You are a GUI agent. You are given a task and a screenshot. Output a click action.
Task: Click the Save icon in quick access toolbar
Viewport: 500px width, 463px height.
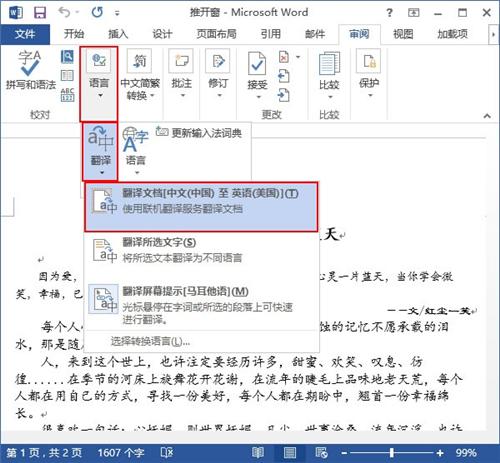pos(40,13)
